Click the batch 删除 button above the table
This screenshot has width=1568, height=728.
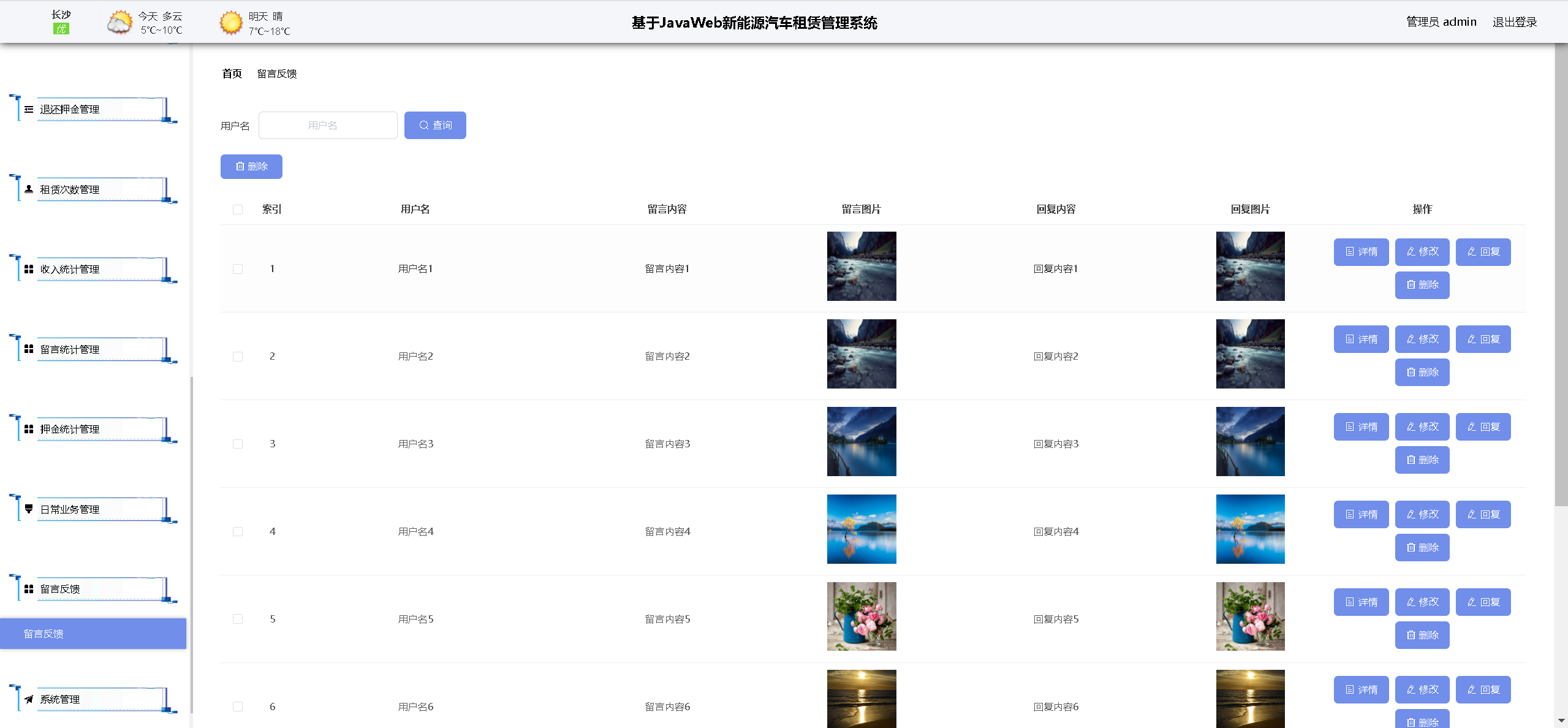pyautogui.click(x=251, y=167)
